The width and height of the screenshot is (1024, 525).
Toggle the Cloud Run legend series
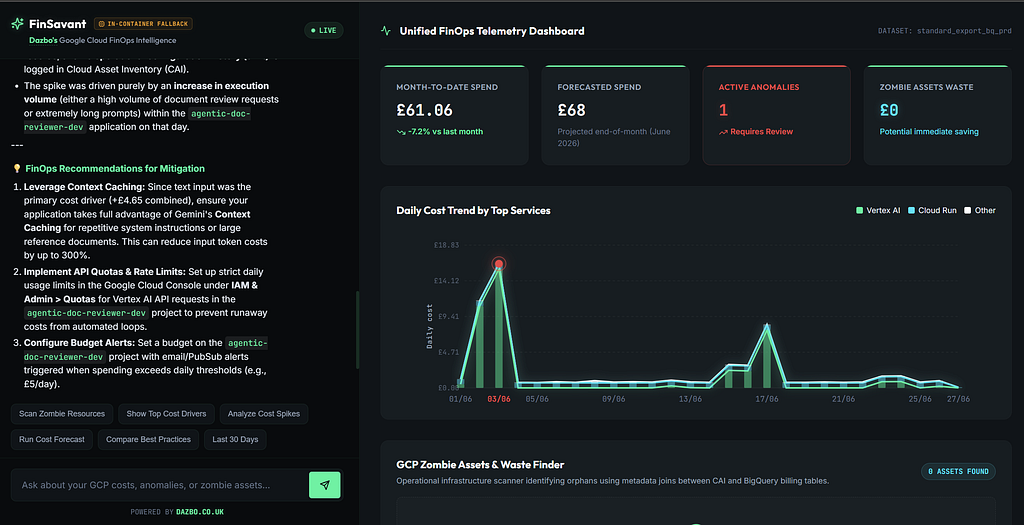click(x=932, y=210)
